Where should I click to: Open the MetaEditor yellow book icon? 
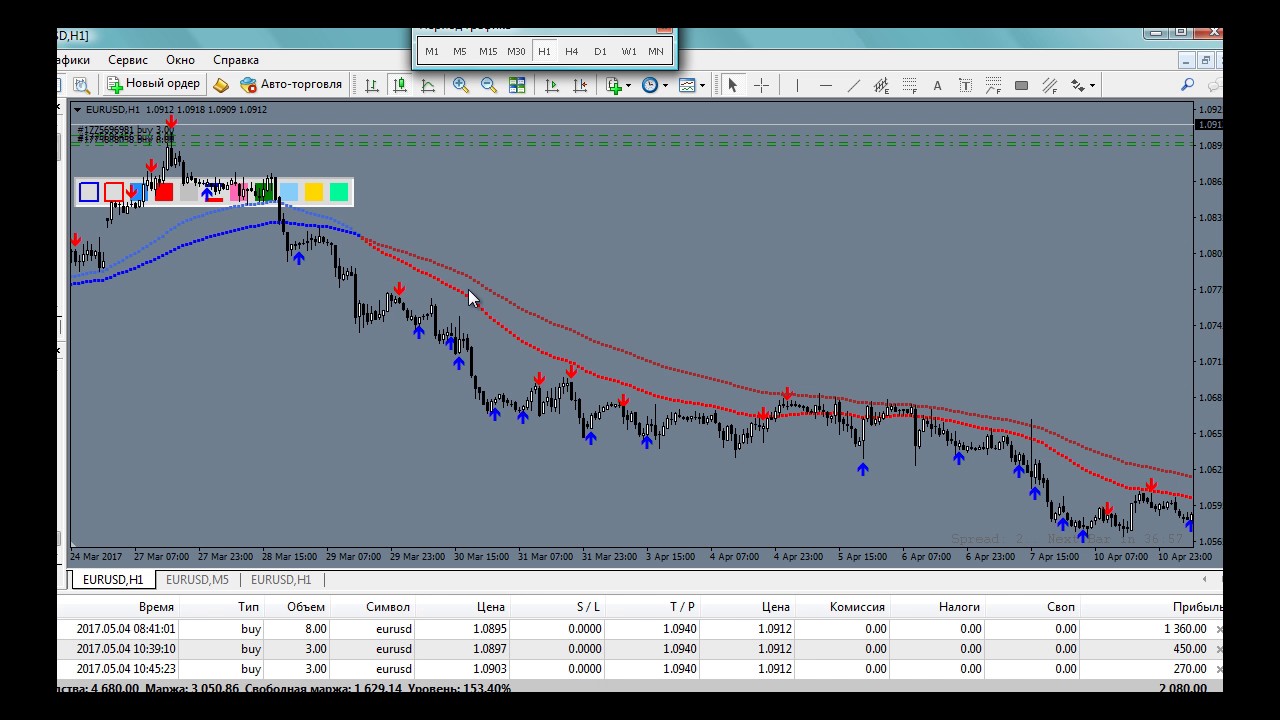click(x=221, y=85)
